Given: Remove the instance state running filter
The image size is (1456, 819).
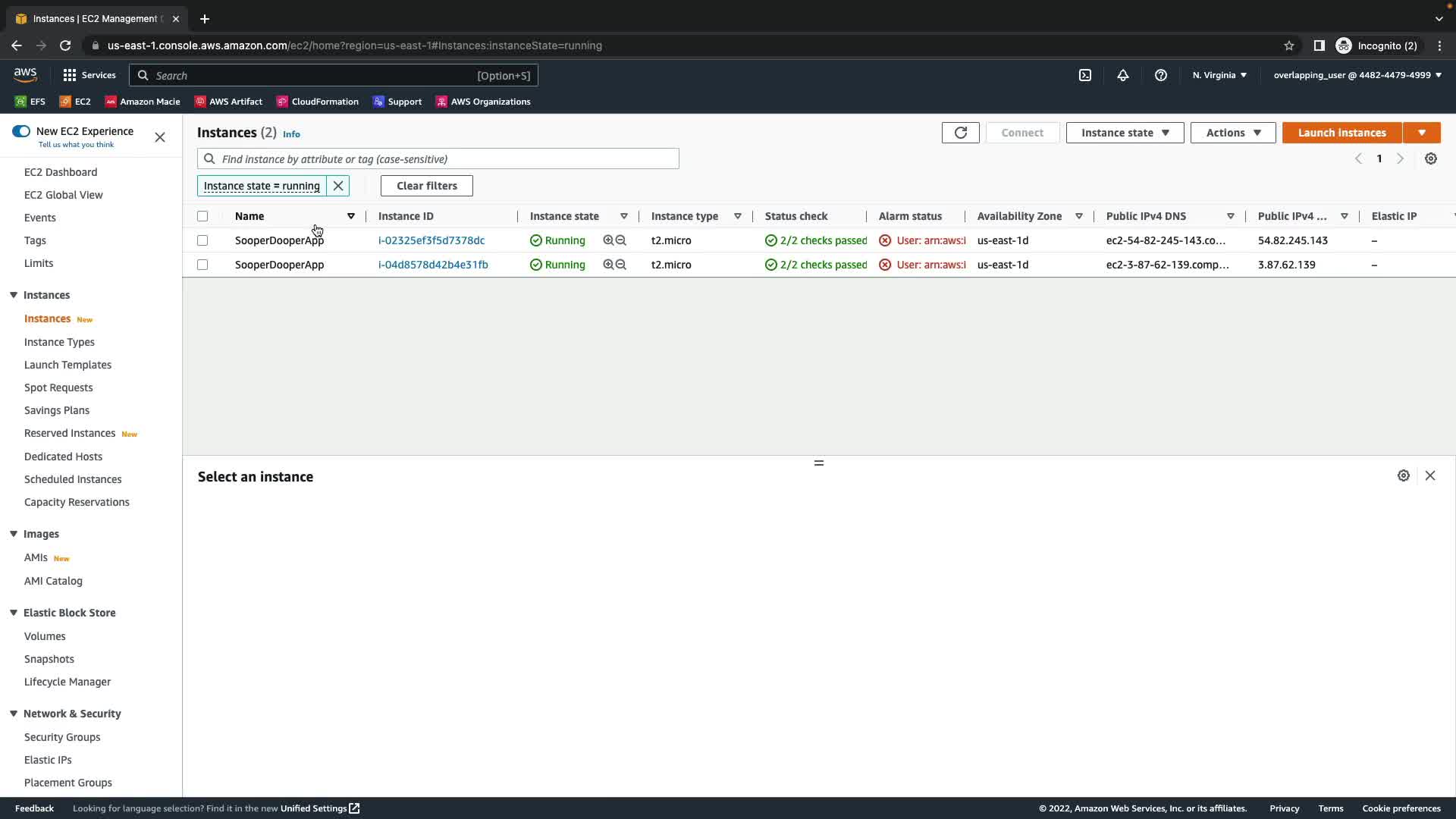Looking at the screenshot, I should (x=338, y=186).
